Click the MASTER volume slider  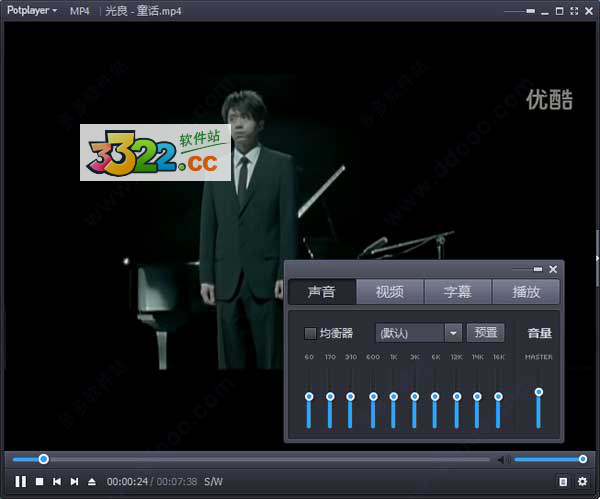(x=539, y=392)
